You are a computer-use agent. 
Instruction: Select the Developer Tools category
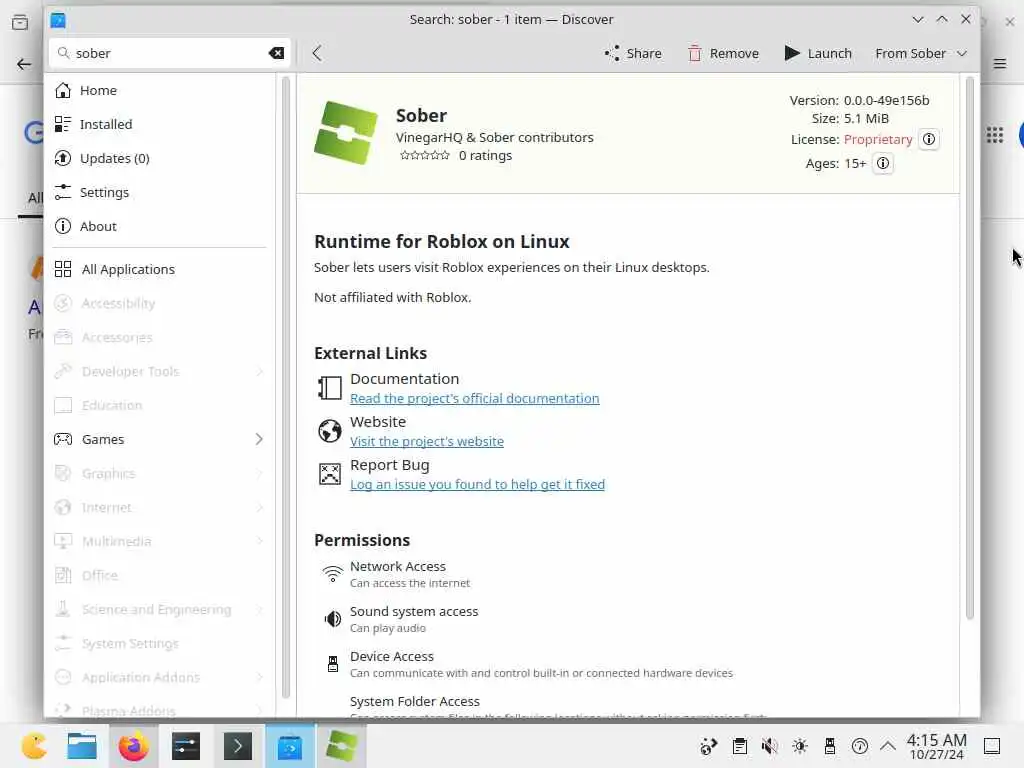pos(159,371)
